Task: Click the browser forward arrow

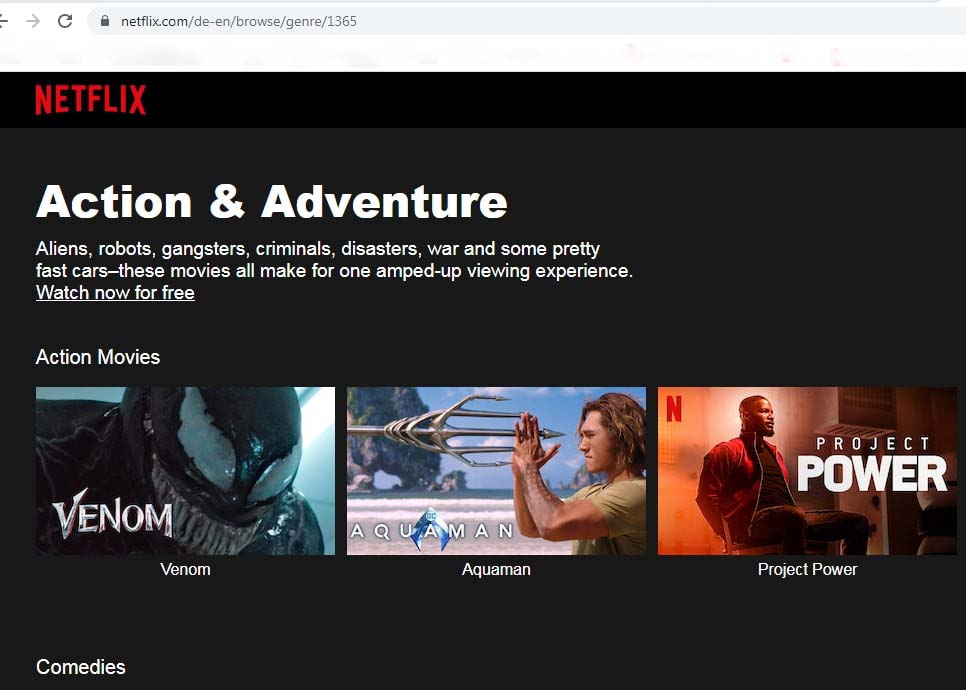Action: [x=33, y=21]
